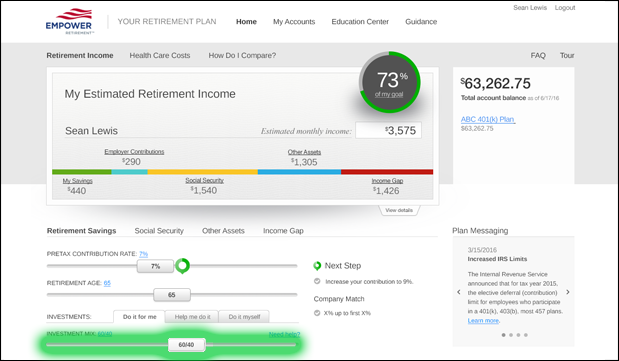Check the 'Increase your contribution to 9%' circle
The image size is (619, 361).
click(x=317, y=281)
